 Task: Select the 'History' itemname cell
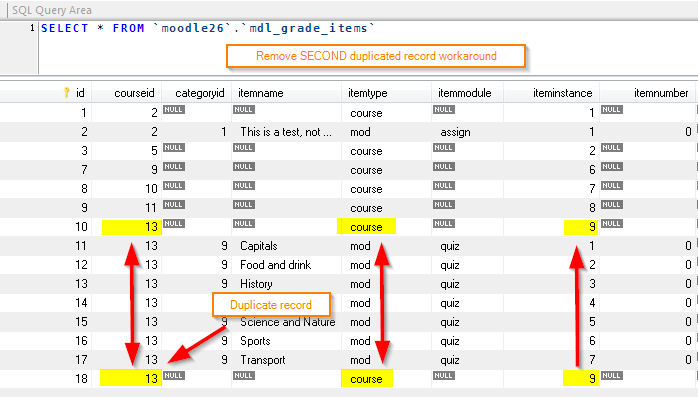point(256,284)
